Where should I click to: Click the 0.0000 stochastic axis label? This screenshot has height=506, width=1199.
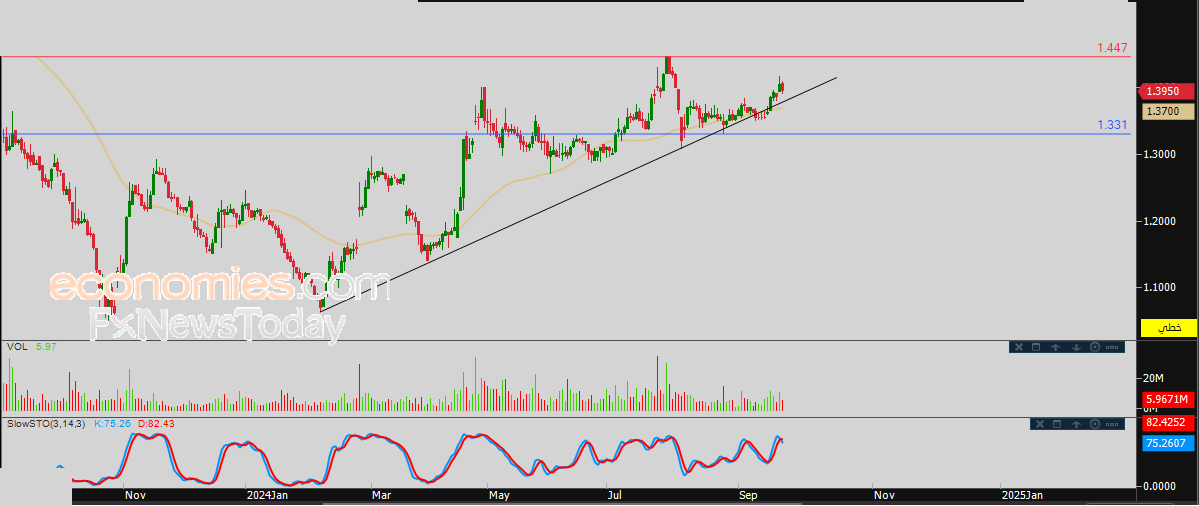[x=1160, y=486]
